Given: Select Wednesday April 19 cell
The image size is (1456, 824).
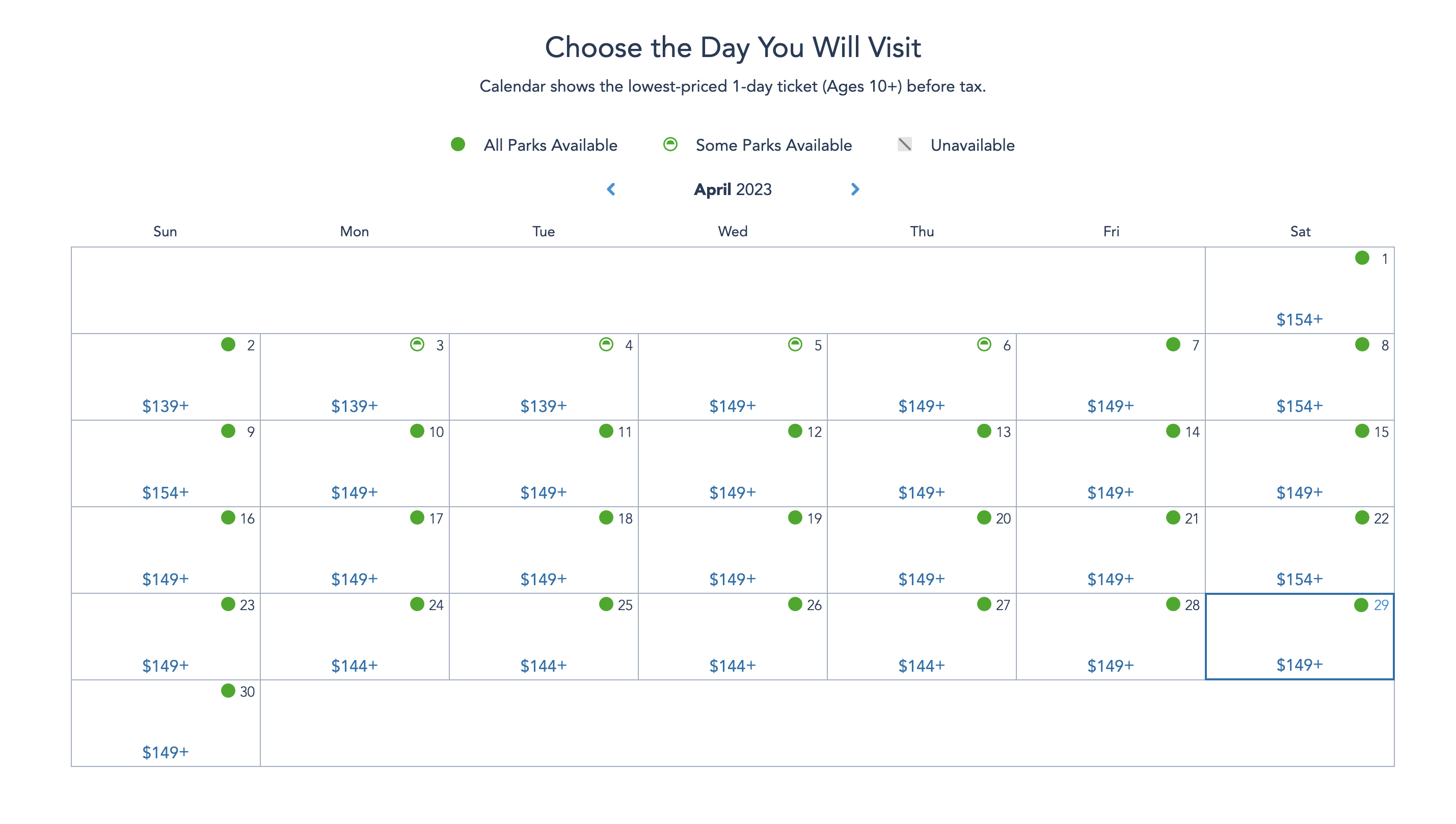Looking at the screenshot, I should coord(733,550).
